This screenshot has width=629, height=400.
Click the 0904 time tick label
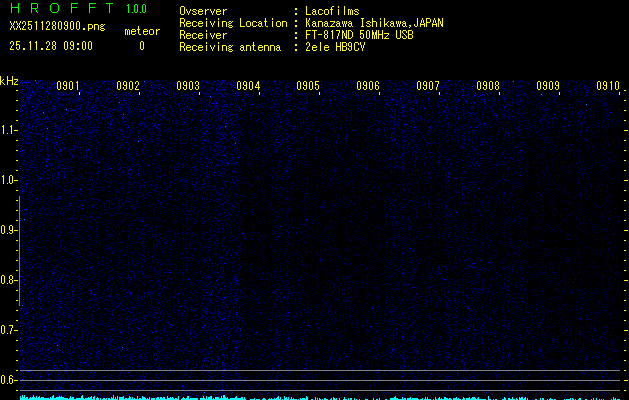click(248, 87)
